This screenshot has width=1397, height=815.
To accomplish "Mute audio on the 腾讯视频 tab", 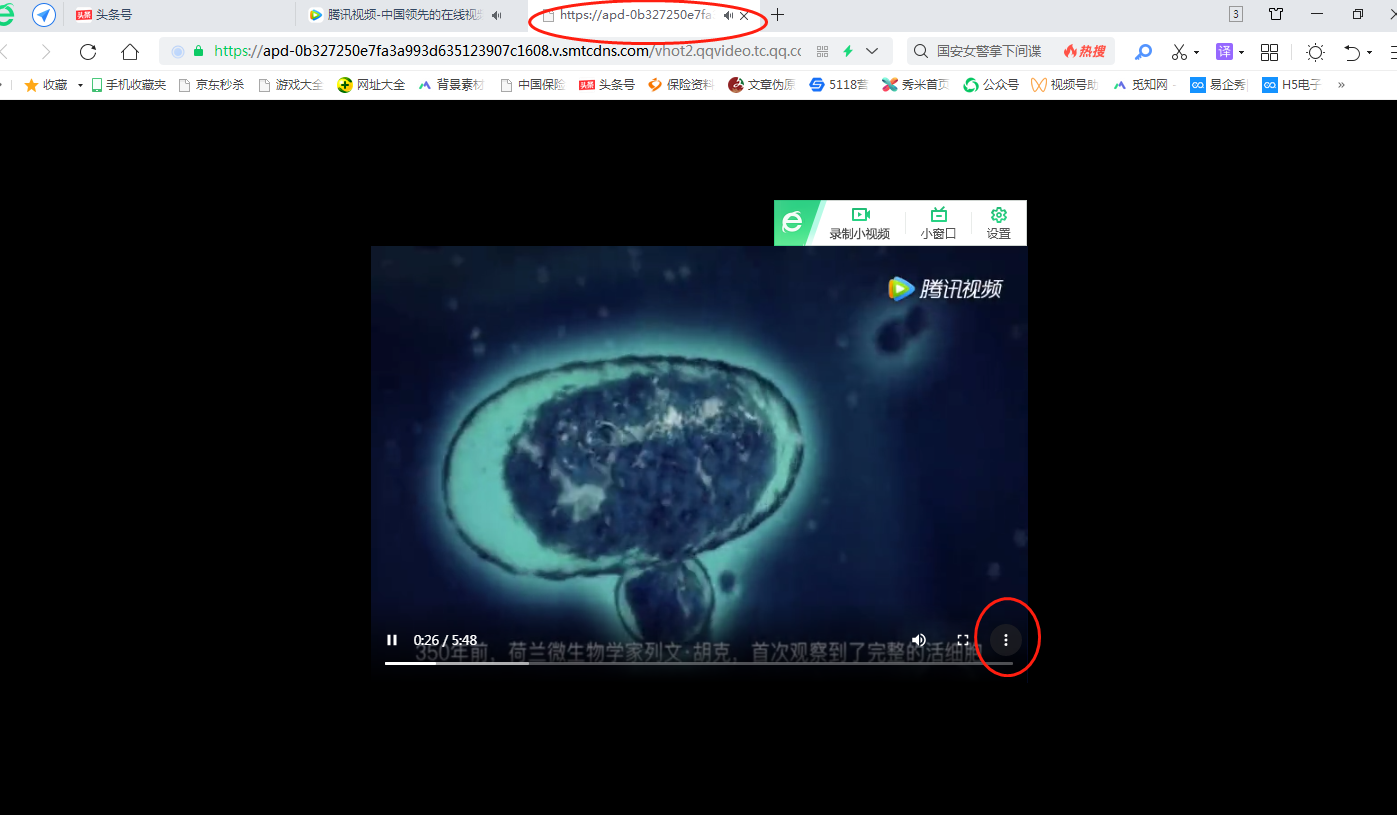I will 497,15.
